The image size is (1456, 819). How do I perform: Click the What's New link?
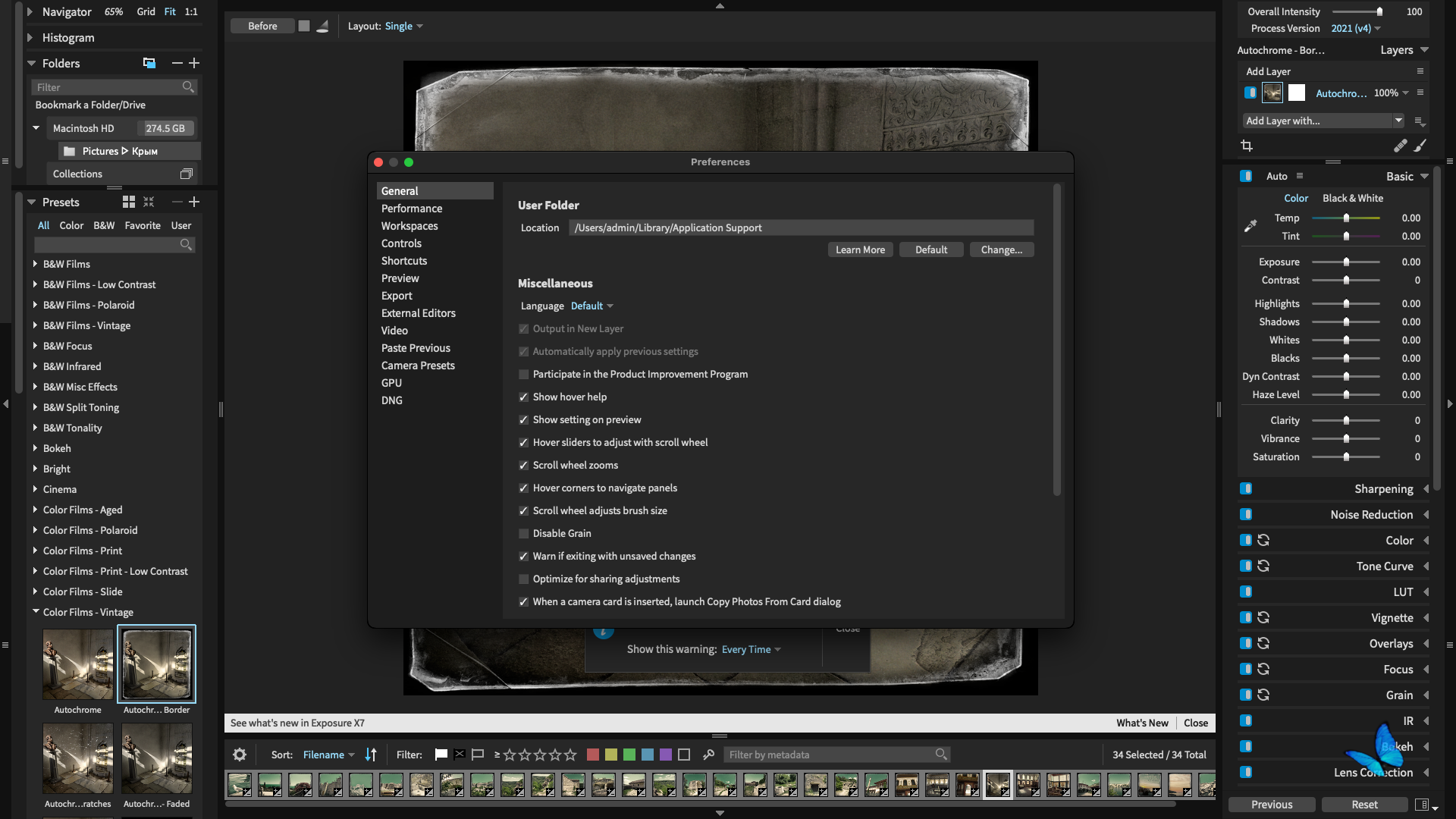[x=1141, y=723]
